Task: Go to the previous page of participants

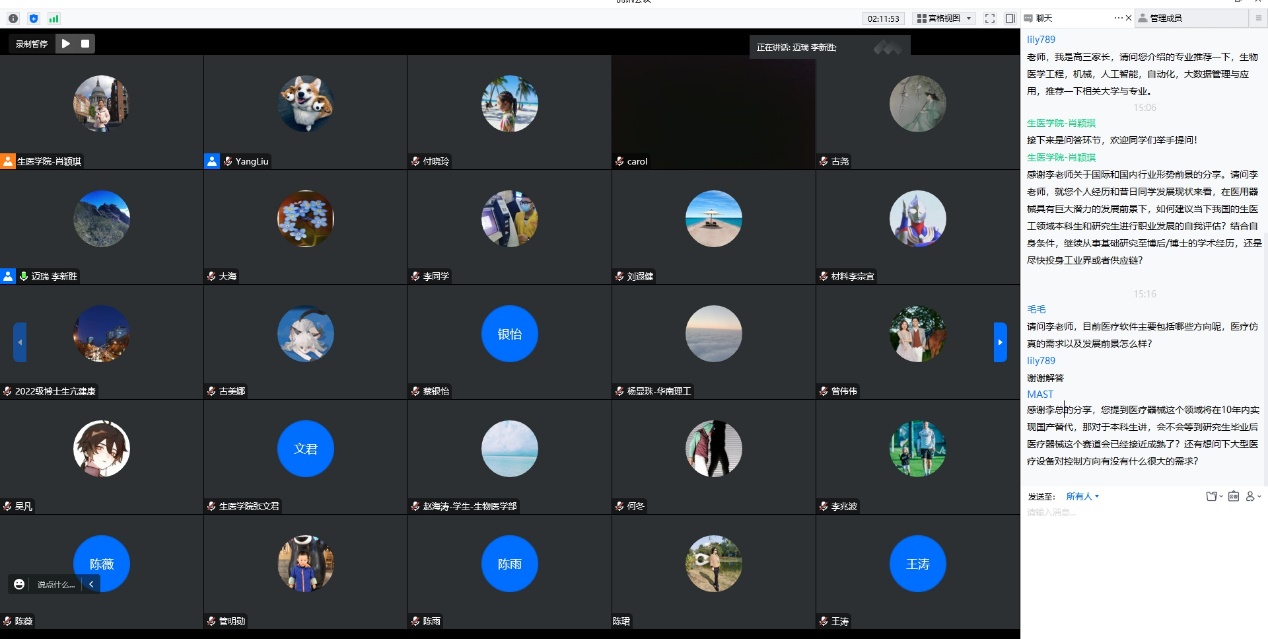Action: coord(19,342)
